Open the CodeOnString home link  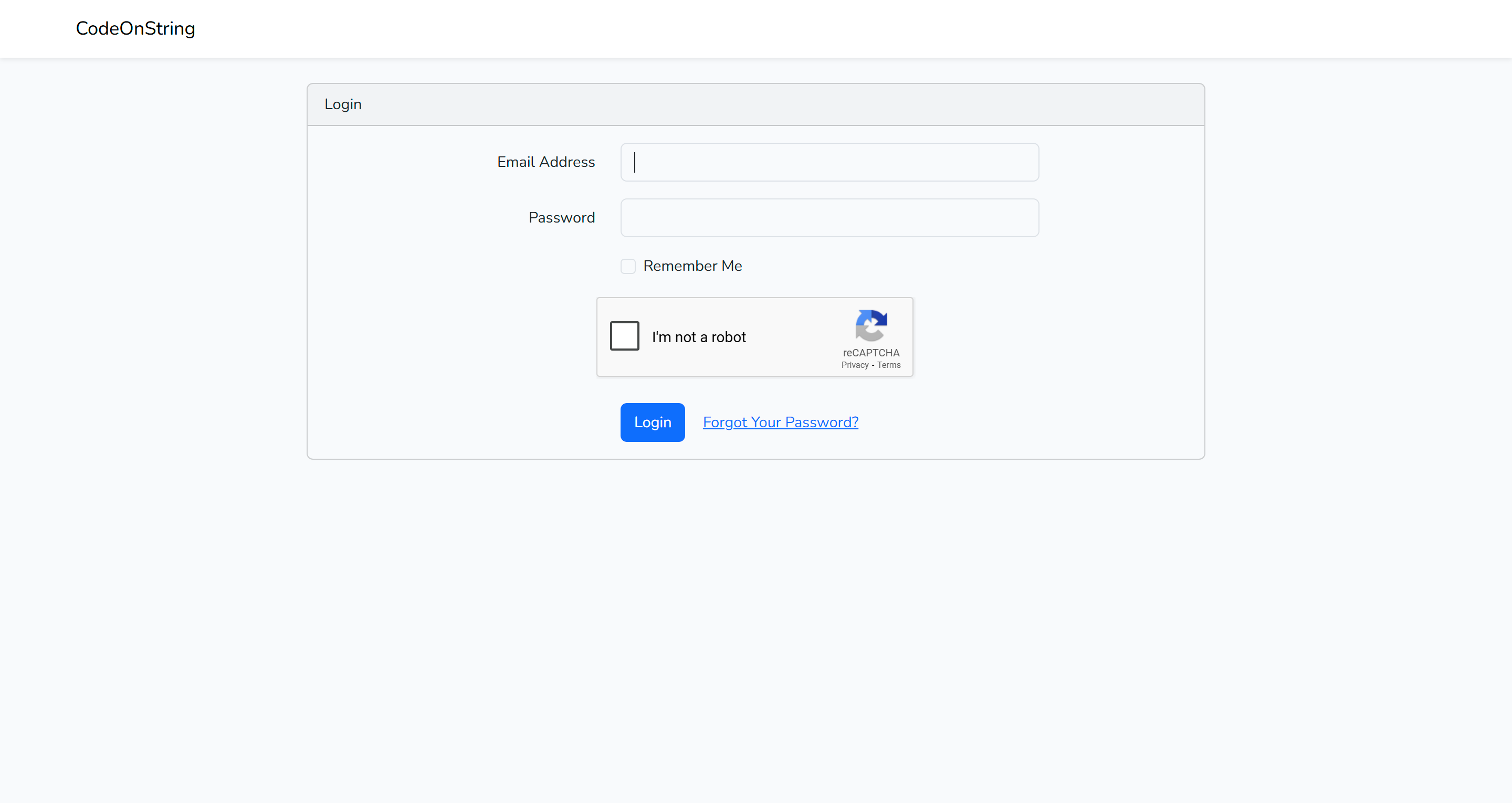[x=135, y=28]
